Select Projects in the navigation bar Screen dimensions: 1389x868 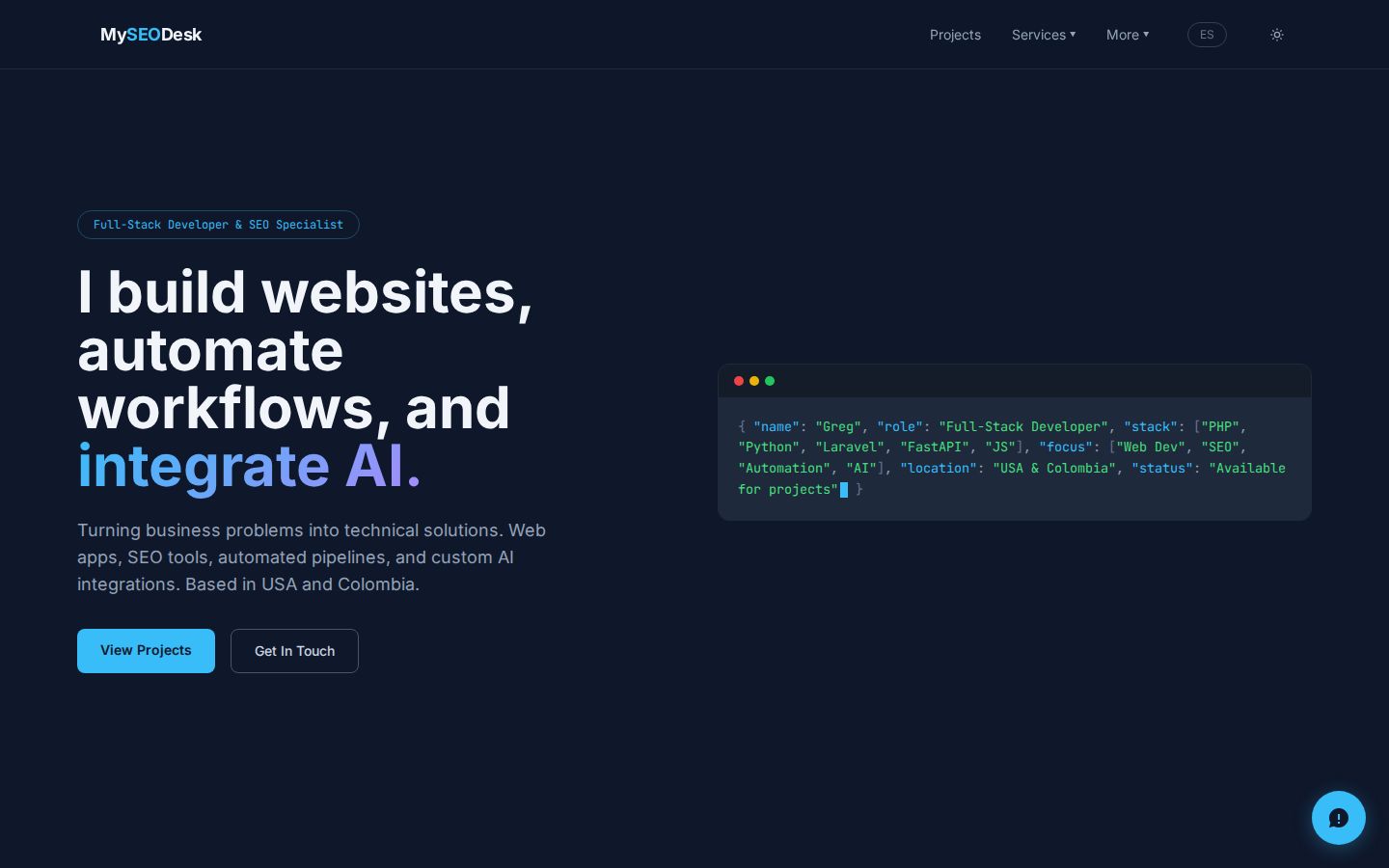click(x=955, y=35)
